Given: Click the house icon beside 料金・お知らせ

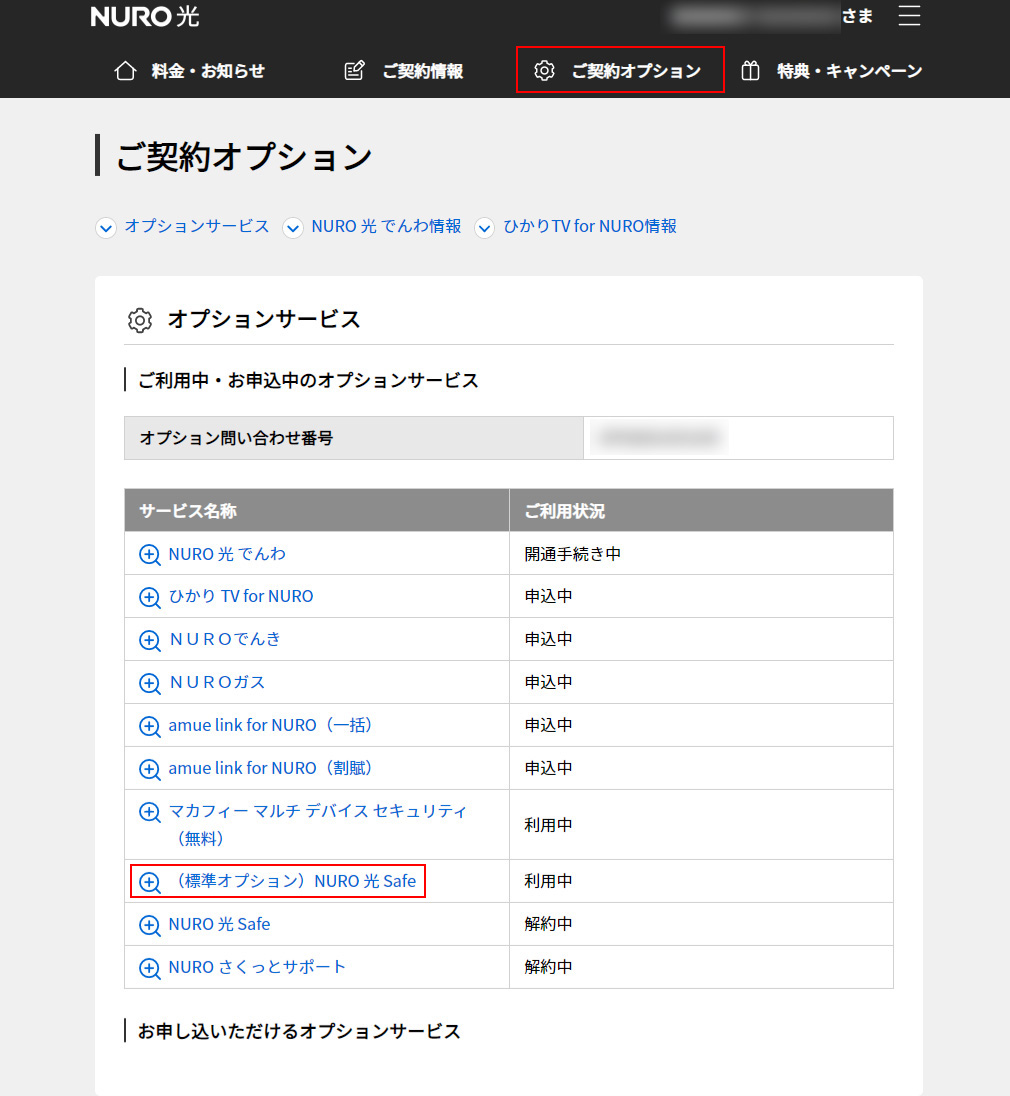Looking at the screenshot, I should click(125, 71).
